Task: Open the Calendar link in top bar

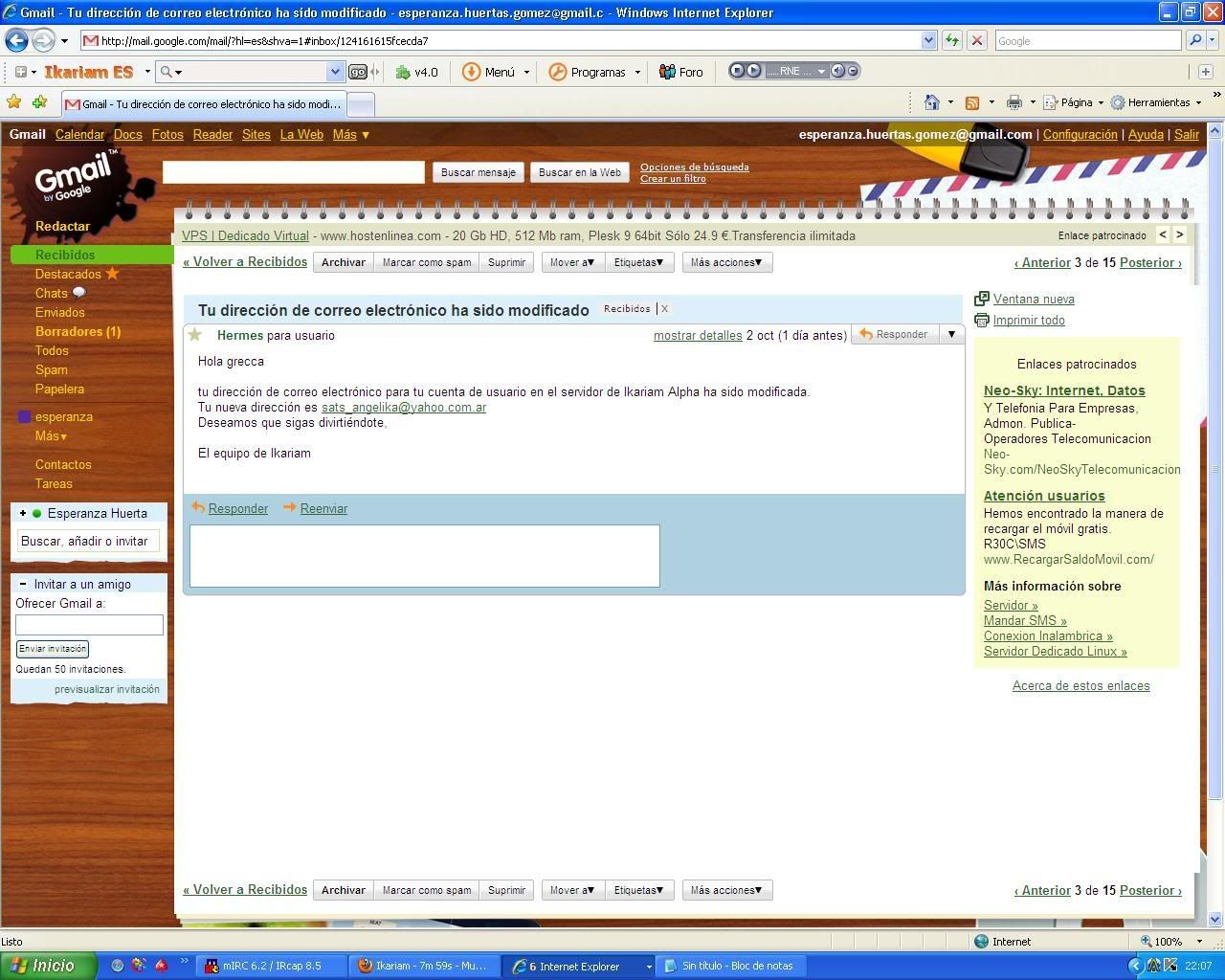Action: point(79,134)
